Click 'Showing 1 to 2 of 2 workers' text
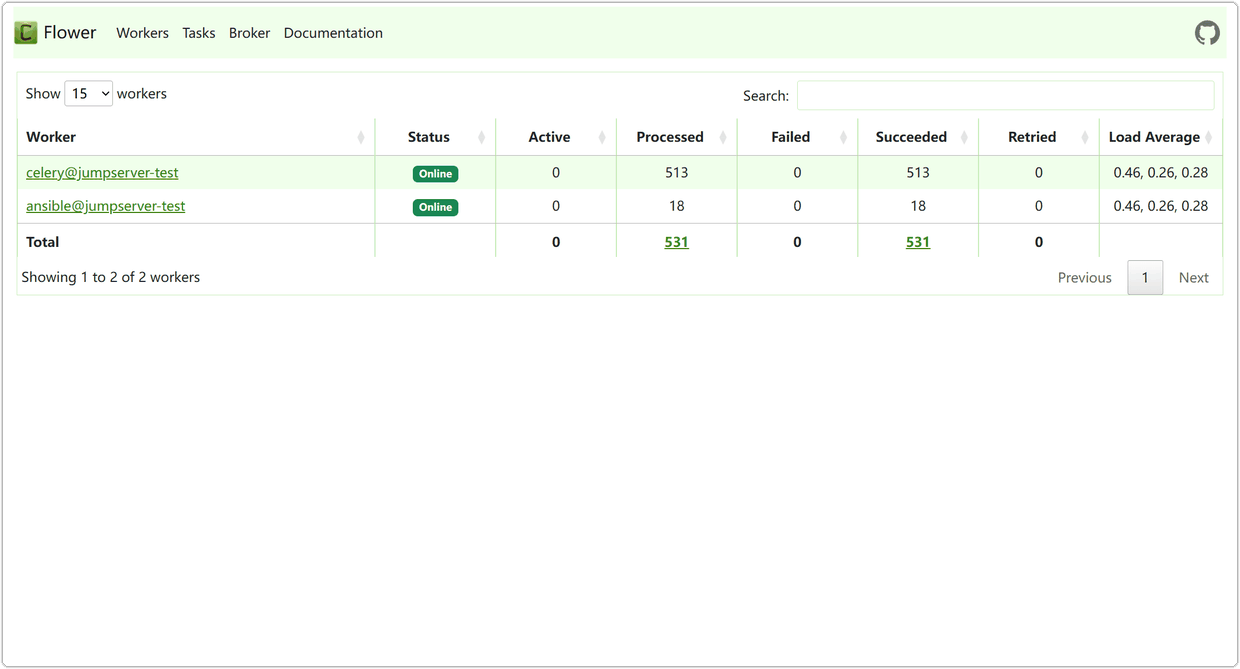Viewport: 1240px width, 669px height. click(111, 277)
